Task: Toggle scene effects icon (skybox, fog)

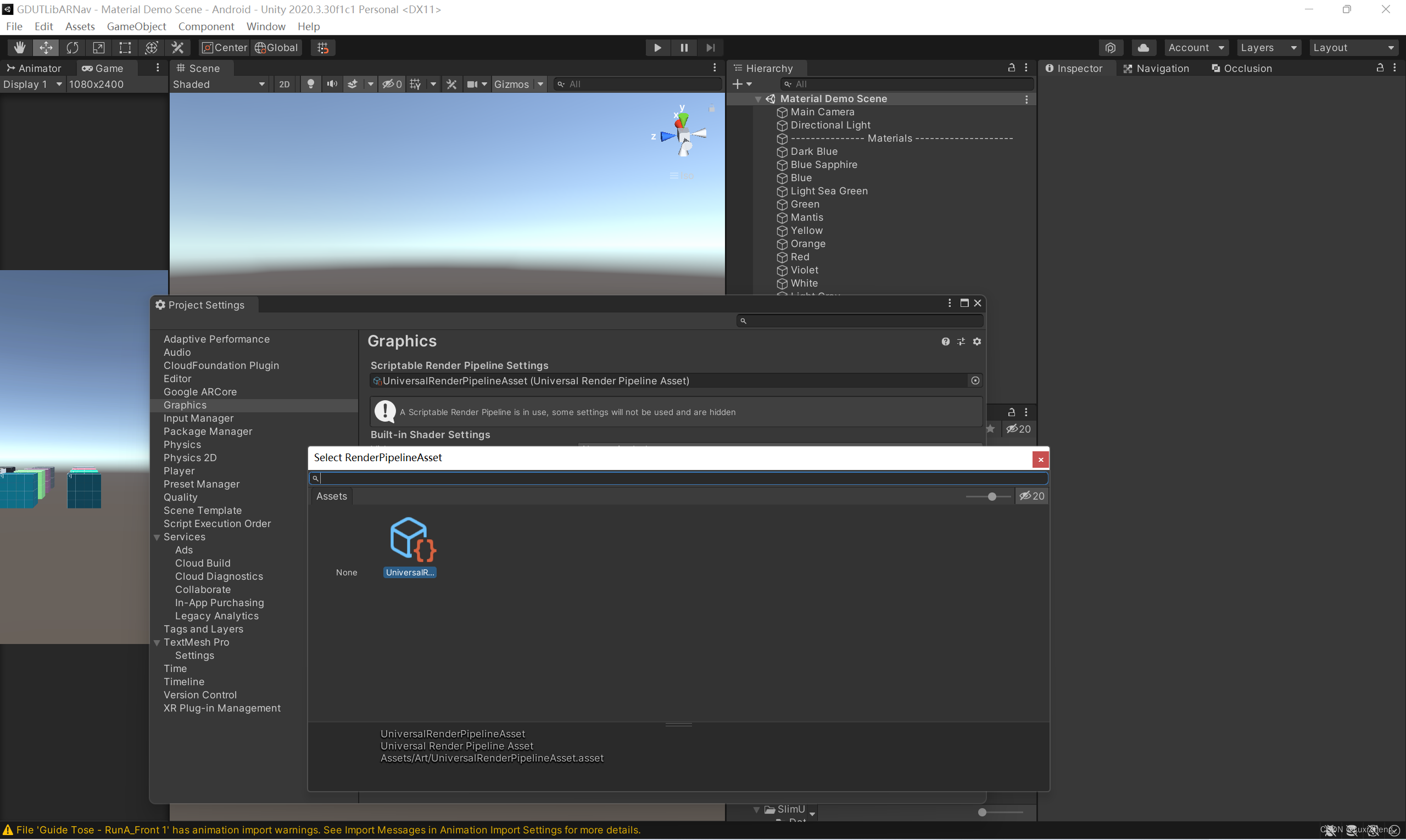Action: tap(353, 84)
